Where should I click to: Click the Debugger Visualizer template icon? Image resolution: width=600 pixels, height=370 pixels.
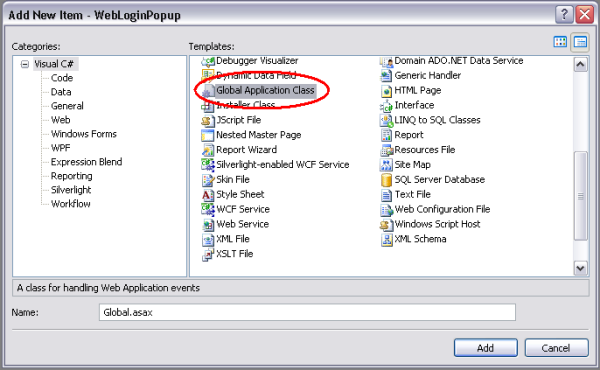(208, 61)
